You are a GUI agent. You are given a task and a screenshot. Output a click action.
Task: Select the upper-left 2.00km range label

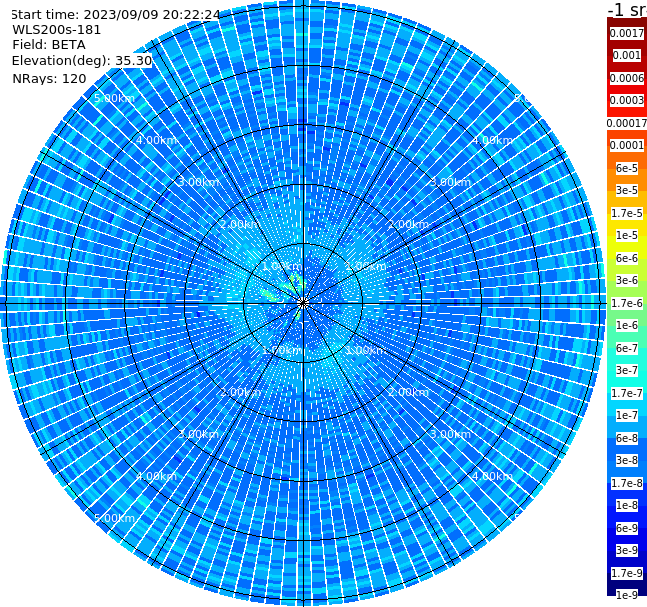[240, 224]
